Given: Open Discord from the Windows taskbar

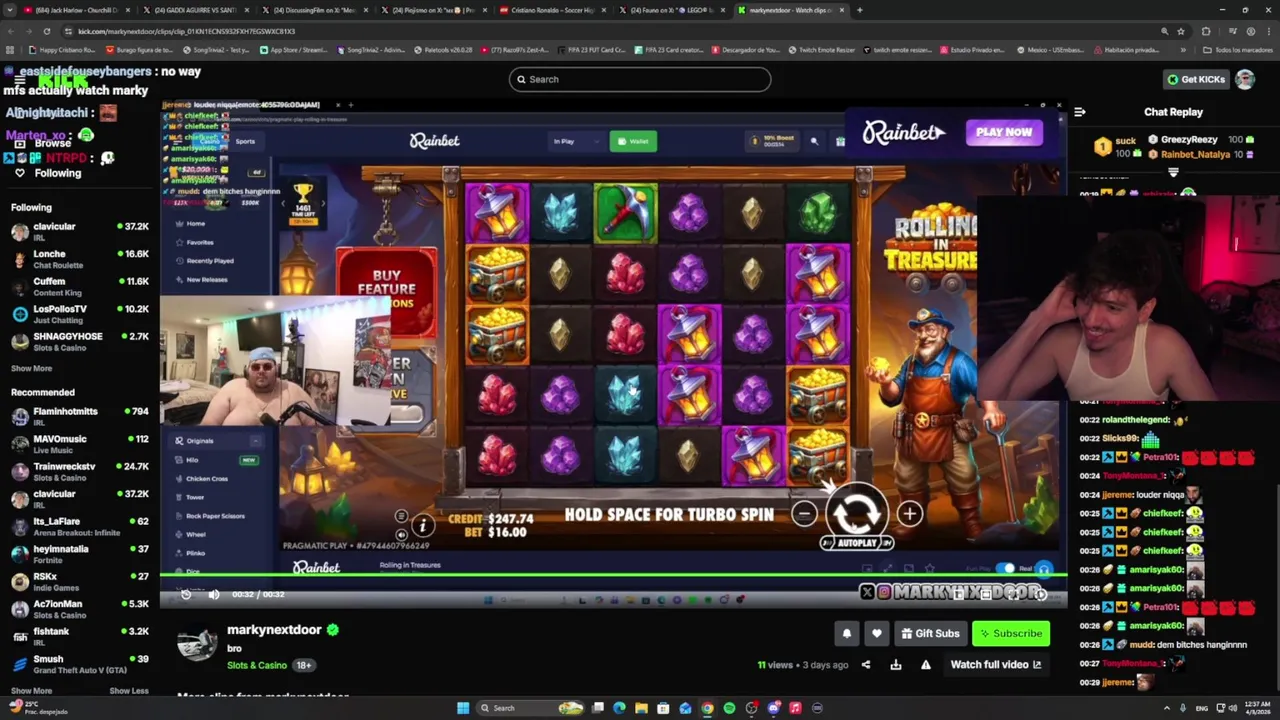Looking at the screenshot, I should pos(773,708).
